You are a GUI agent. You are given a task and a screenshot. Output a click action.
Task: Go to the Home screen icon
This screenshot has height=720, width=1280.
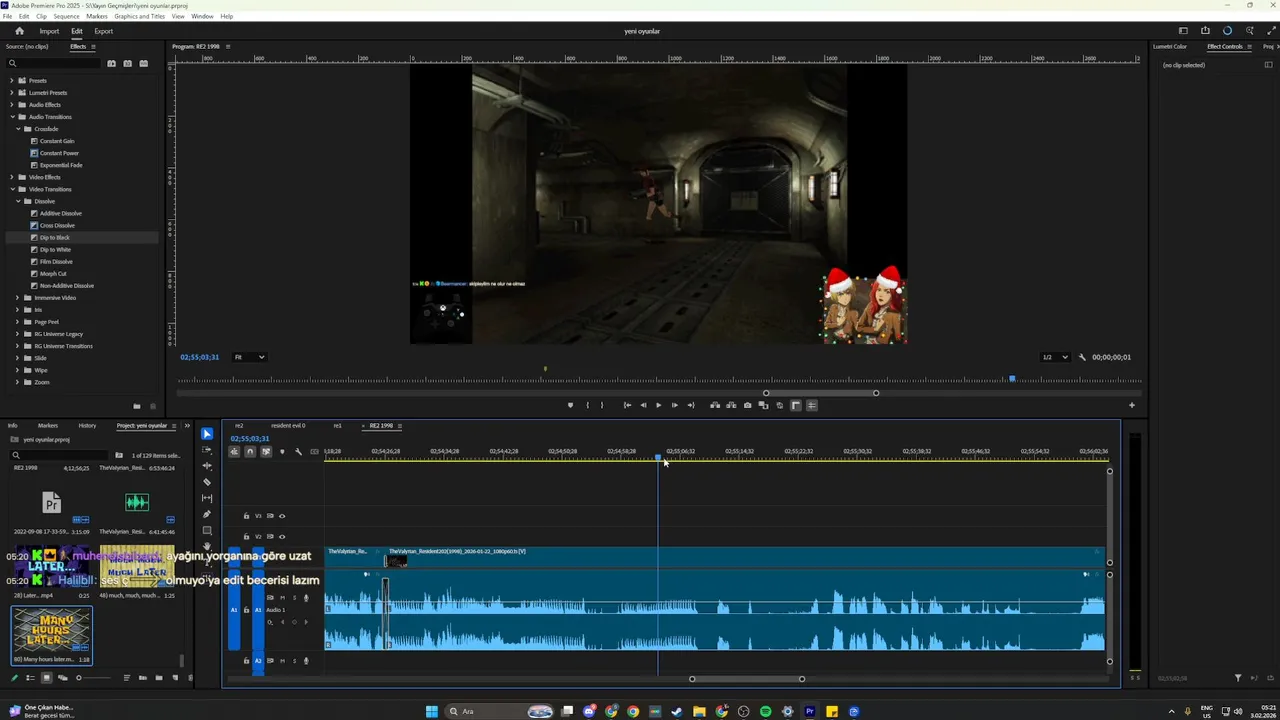[19, 31]
